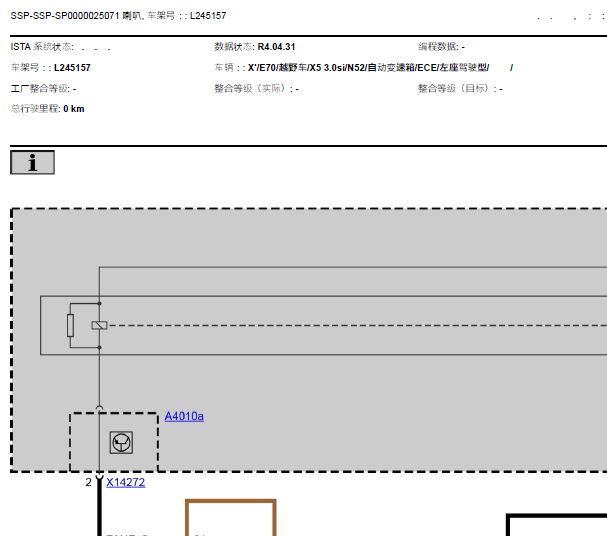Click pin number 2 at connector X14272

click(x=89, y=483)
